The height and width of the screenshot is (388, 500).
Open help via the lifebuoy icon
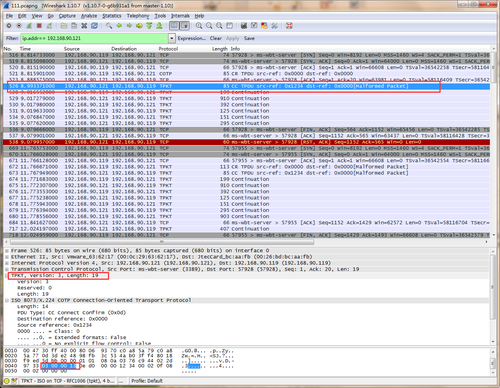(x=289, y=26)
